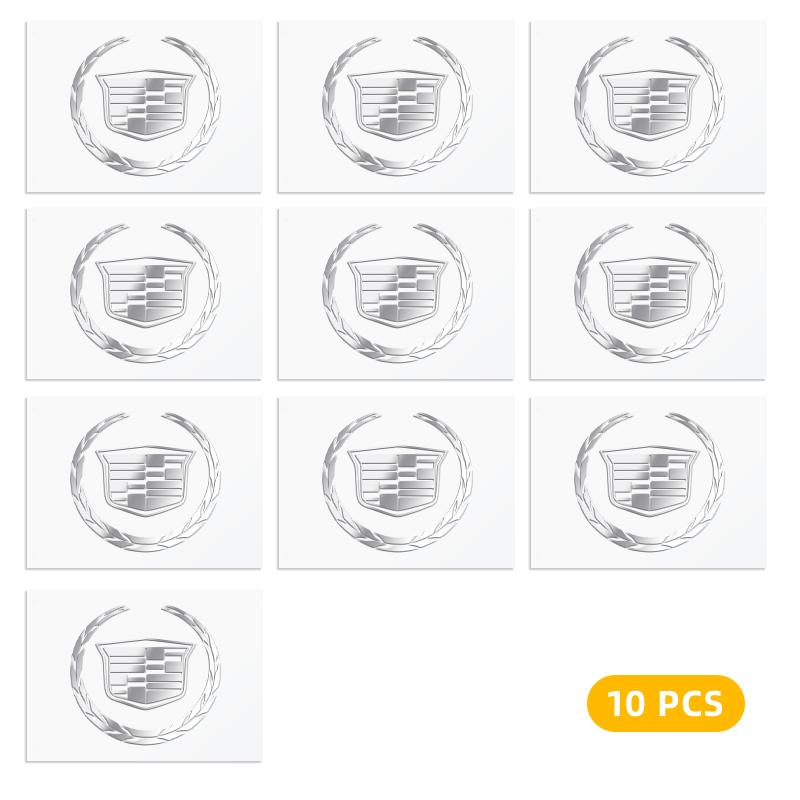Viewport: 800px width, 800px height.
Task: Tap the shield crest in second-row left sticker
Action: [146, 292]
